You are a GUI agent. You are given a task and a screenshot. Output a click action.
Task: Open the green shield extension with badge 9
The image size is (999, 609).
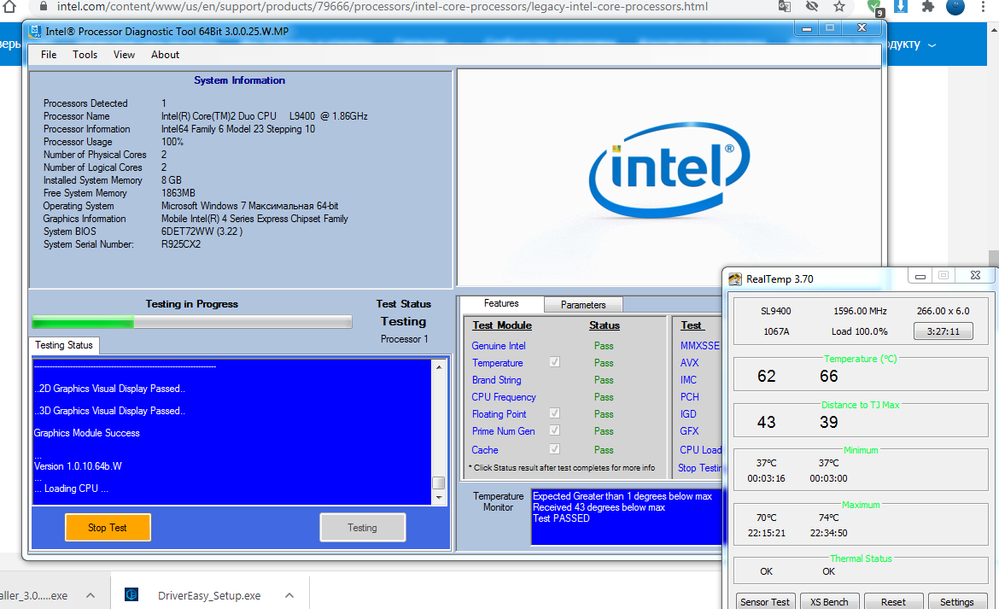(875, 7)
